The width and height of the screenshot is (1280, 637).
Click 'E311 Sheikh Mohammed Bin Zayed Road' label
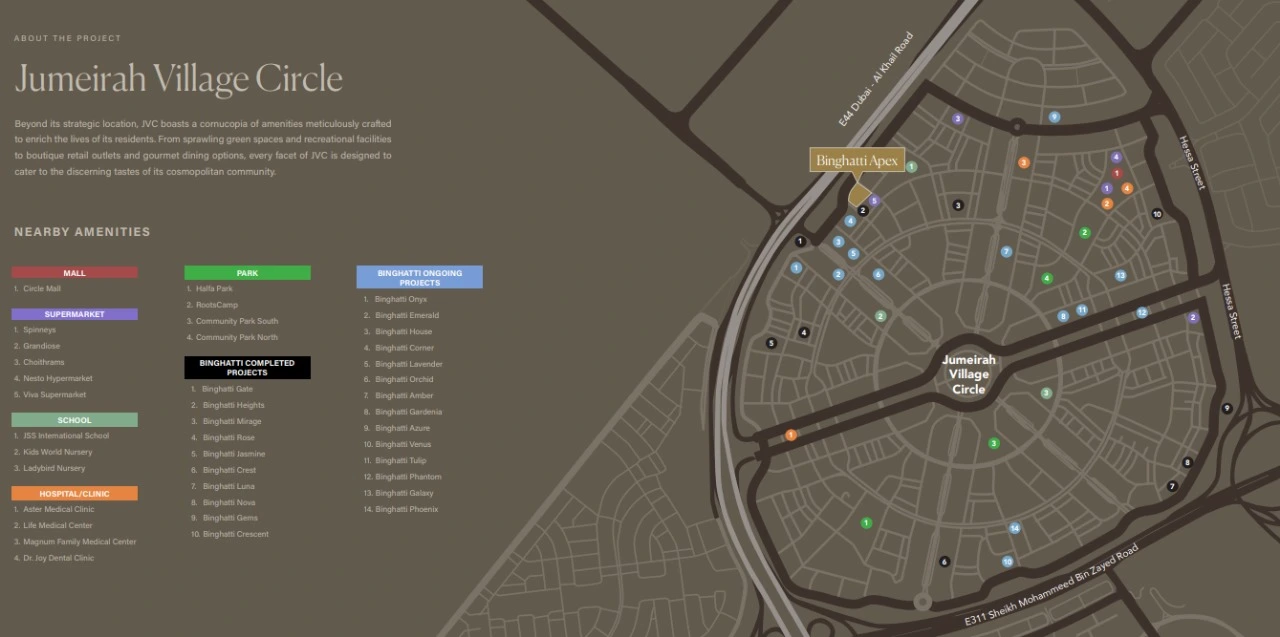tap(1052, 587)
